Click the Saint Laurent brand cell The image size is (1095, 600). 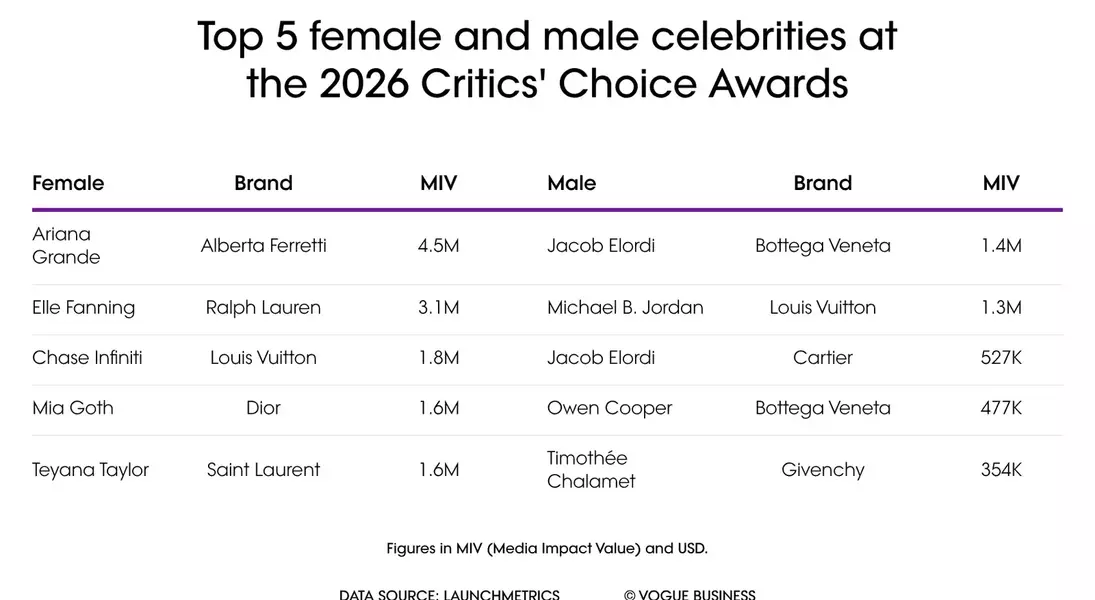[x=263, y=470]
